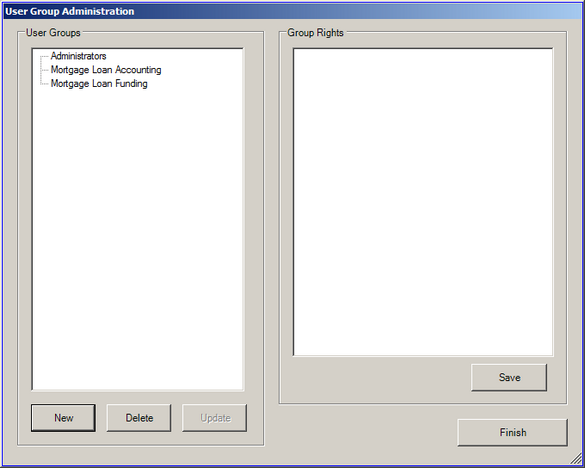Click empty gray space left of Finish button
Image resolution: width=585 pixels, height=468 pixels.
pyautogui.click(x=366, y=433)
